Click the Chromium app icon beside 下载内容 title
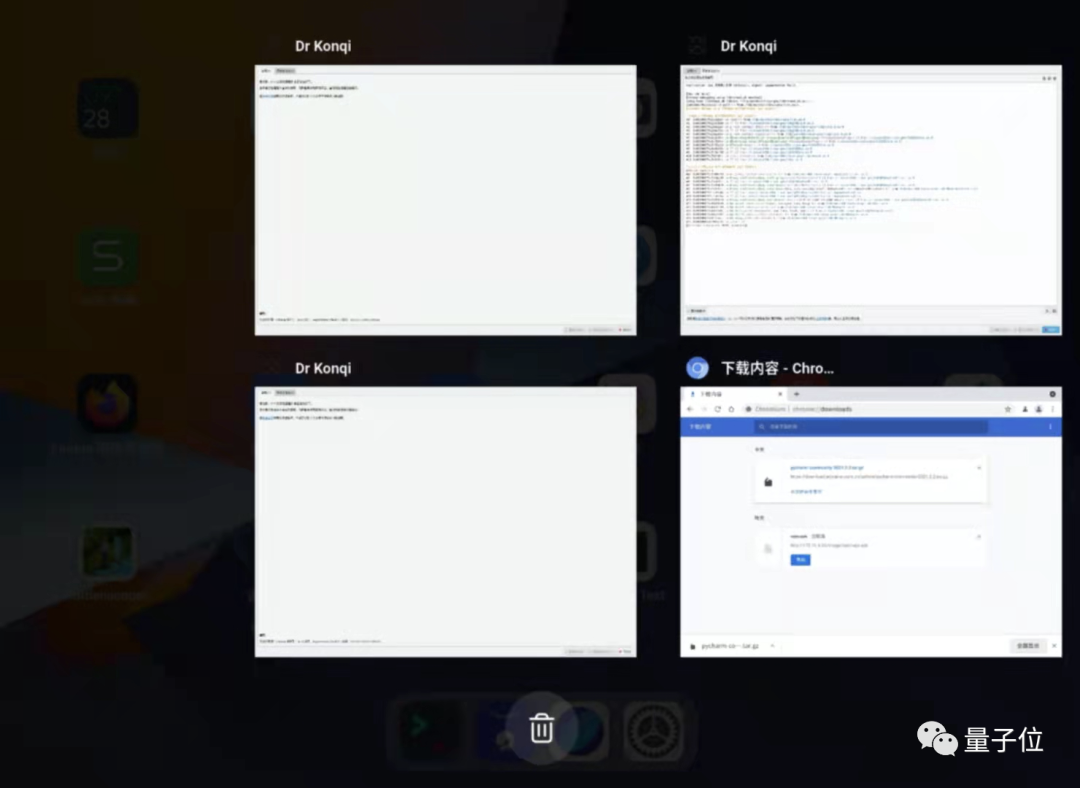 pyautogui.click(x=697, y=369)
